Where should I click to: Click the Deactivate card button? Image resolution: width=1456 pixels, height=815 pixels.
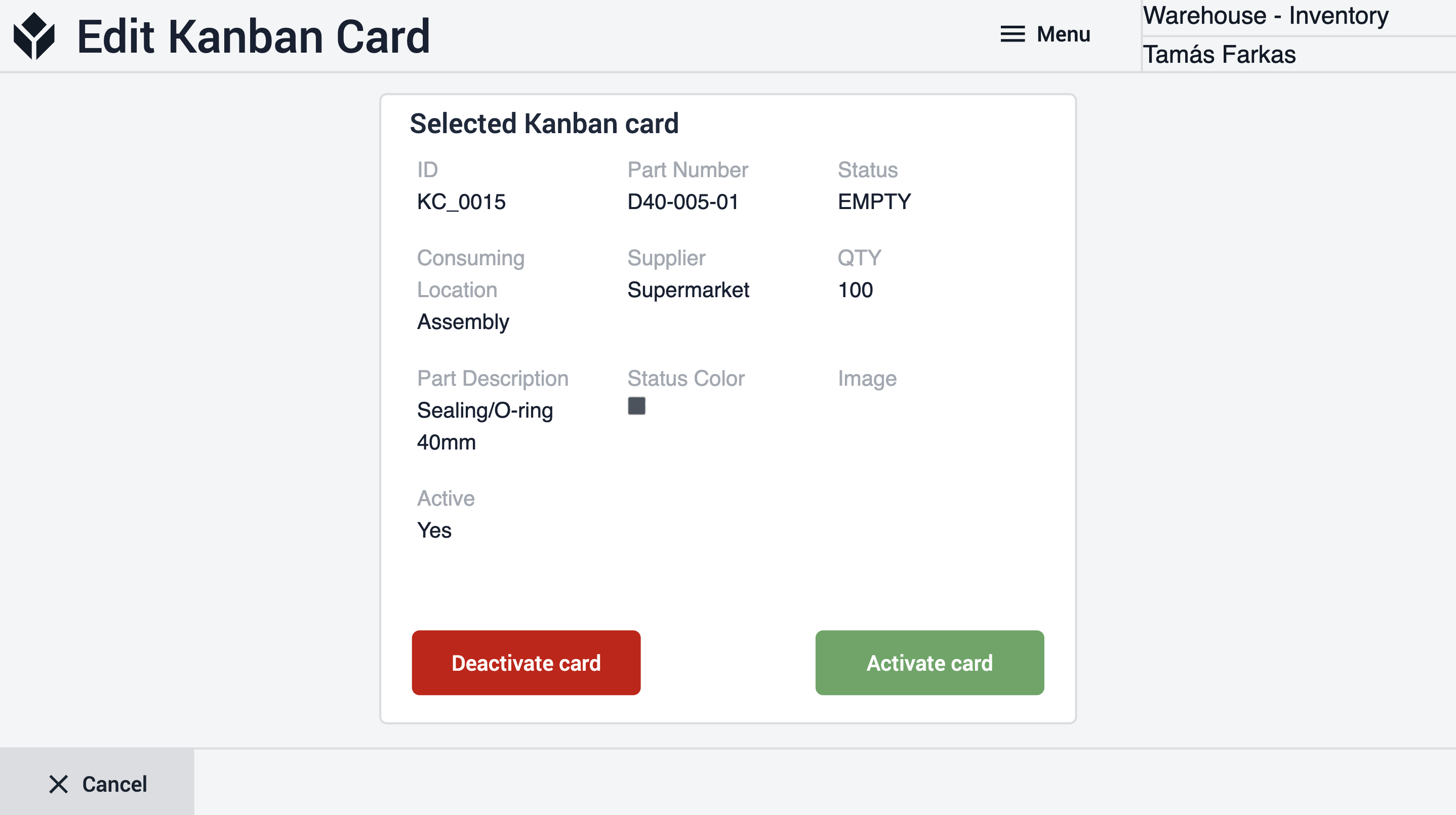click(x=525, y=663)
